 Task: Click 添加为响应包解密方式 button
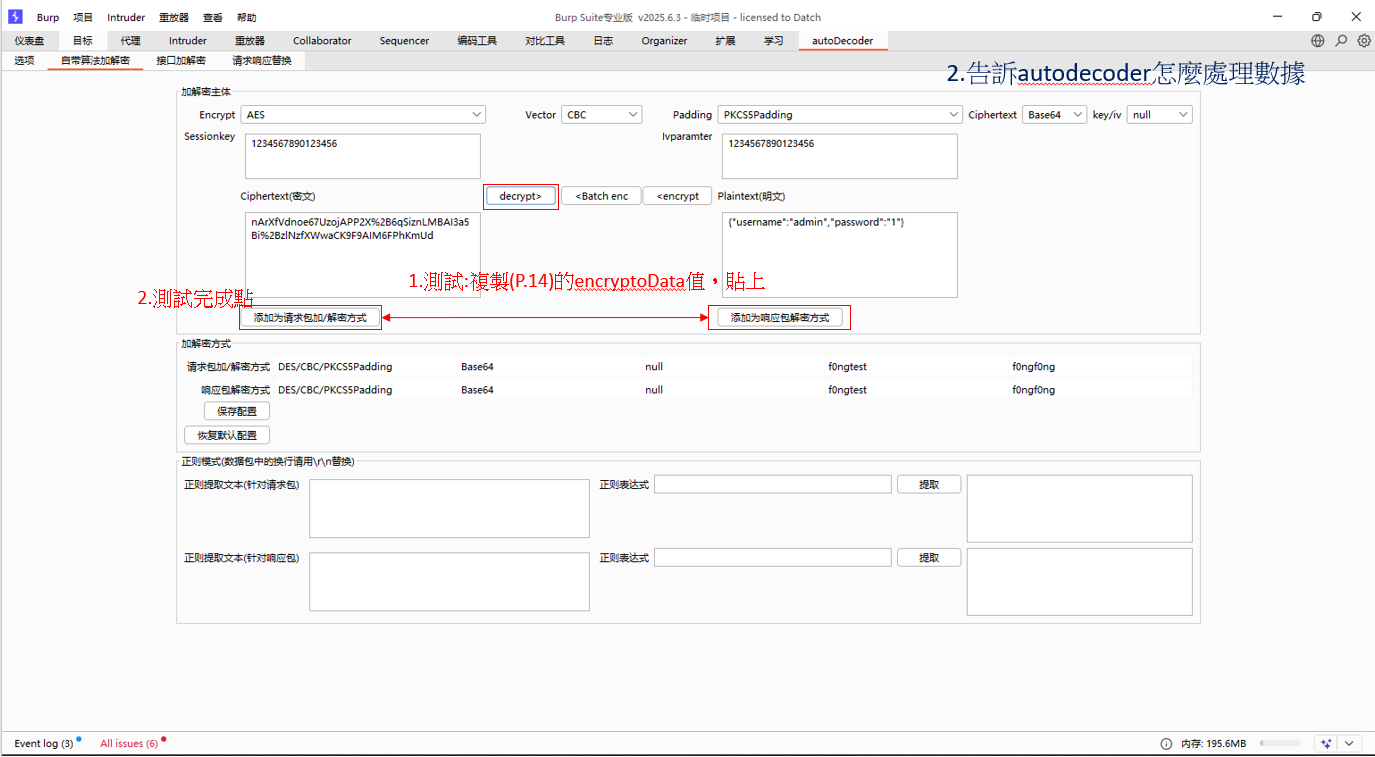click(779, 317)
